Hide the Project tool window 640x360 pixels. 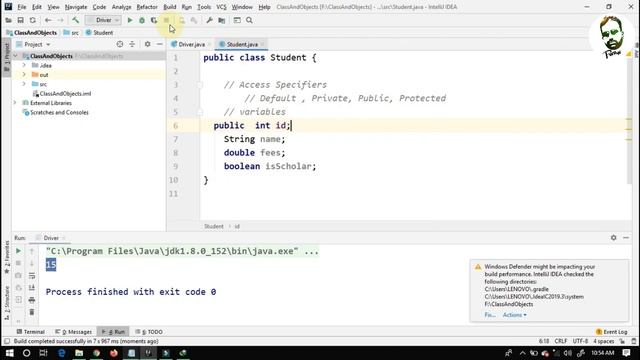(160, 44)
